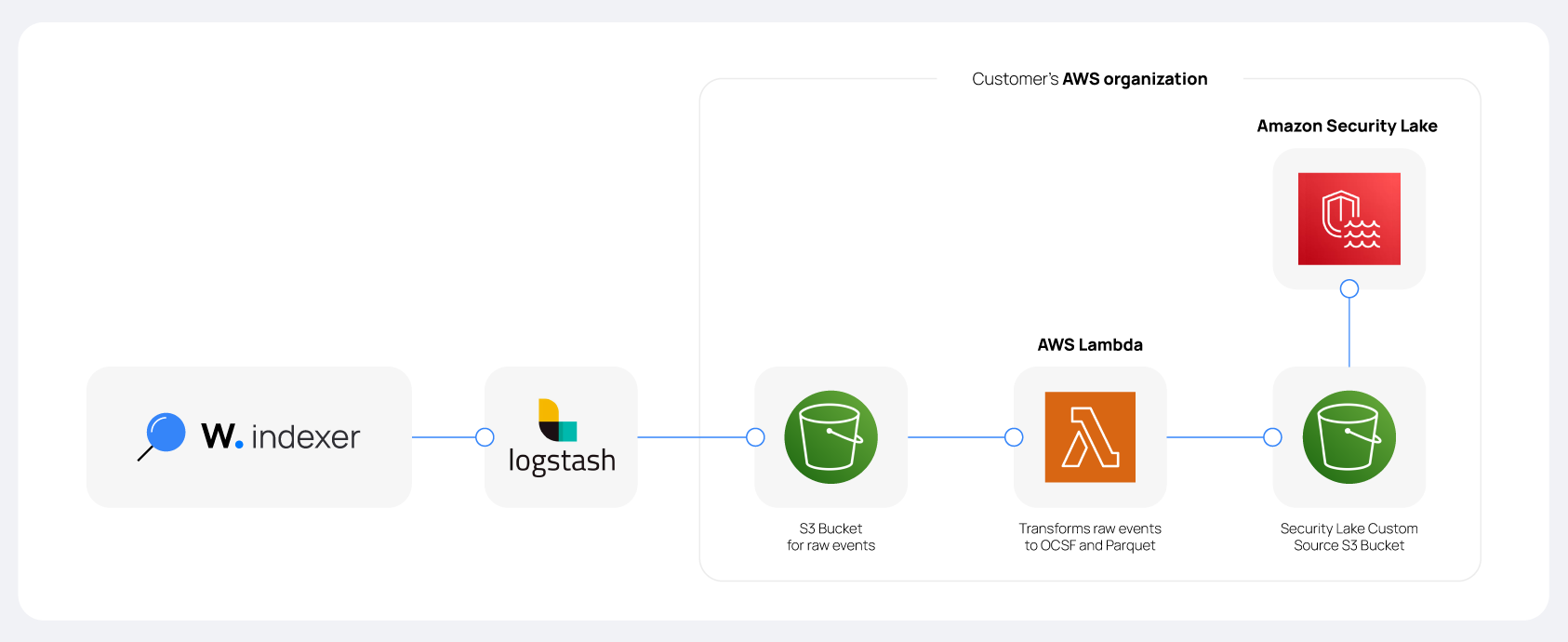Click the Custom Source S3 bucket icon
Image resolution: width=1568 pixels, height=642 pixels.
(x=1349, y=436)
